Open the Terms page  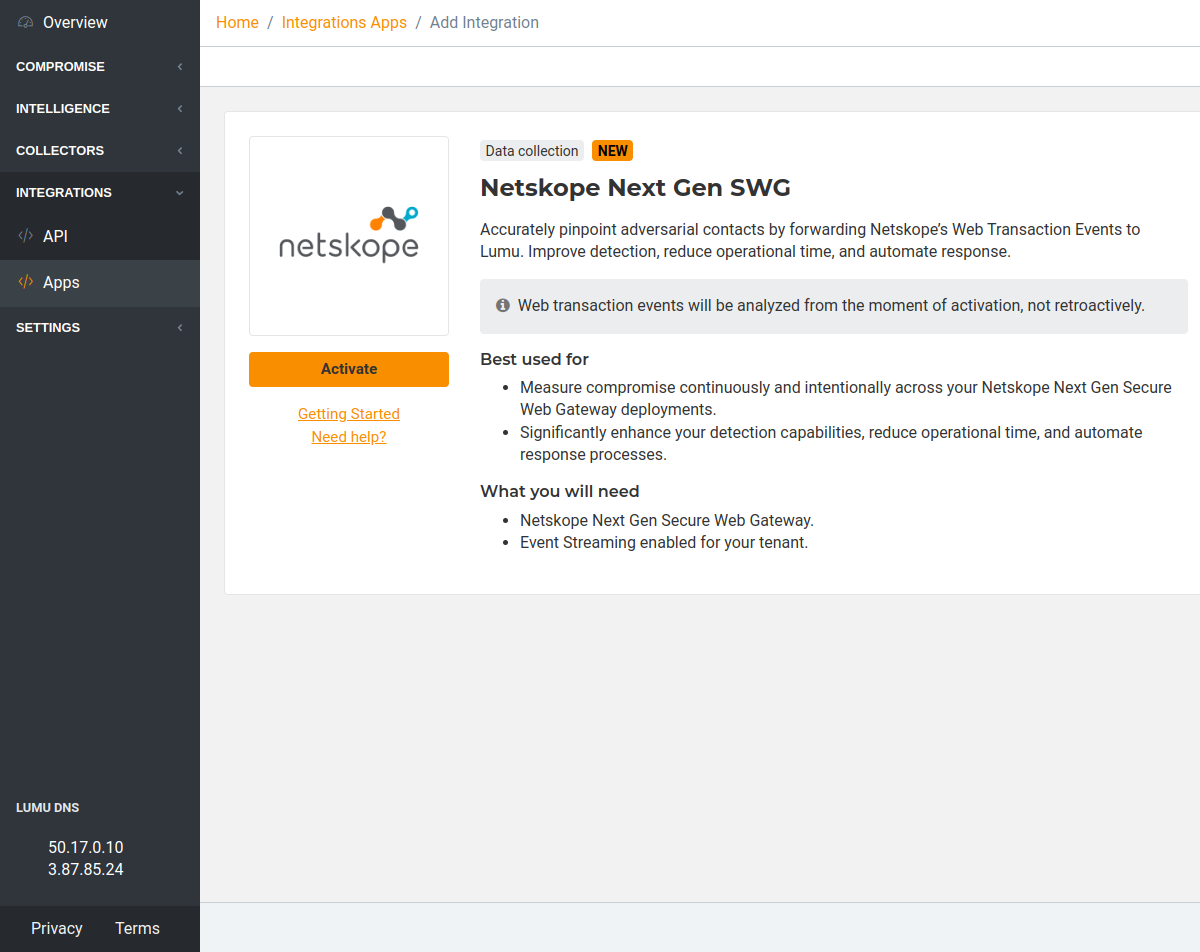136,928
